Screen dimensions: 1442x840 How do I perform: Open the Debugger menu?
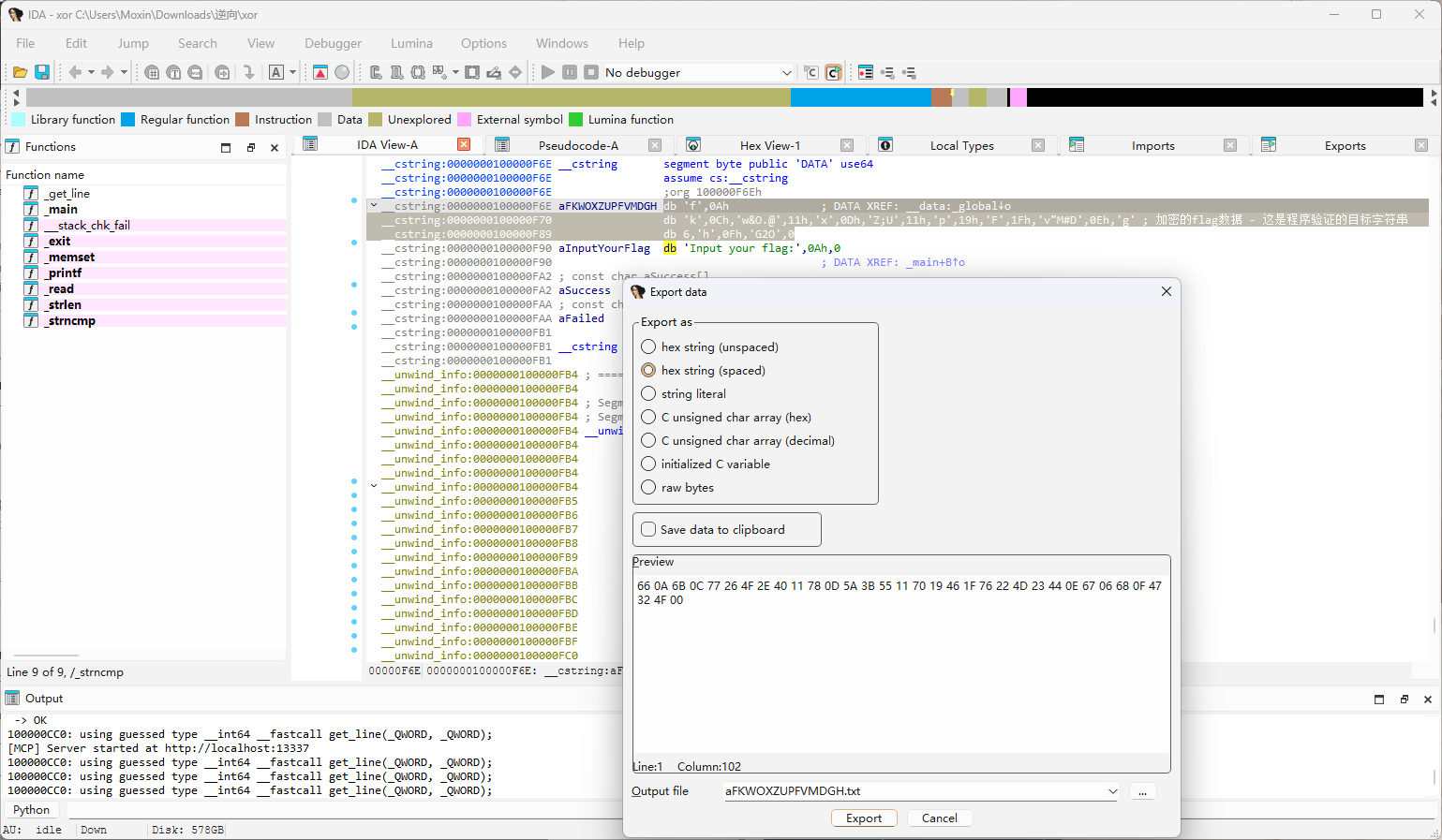click(333, 43)
